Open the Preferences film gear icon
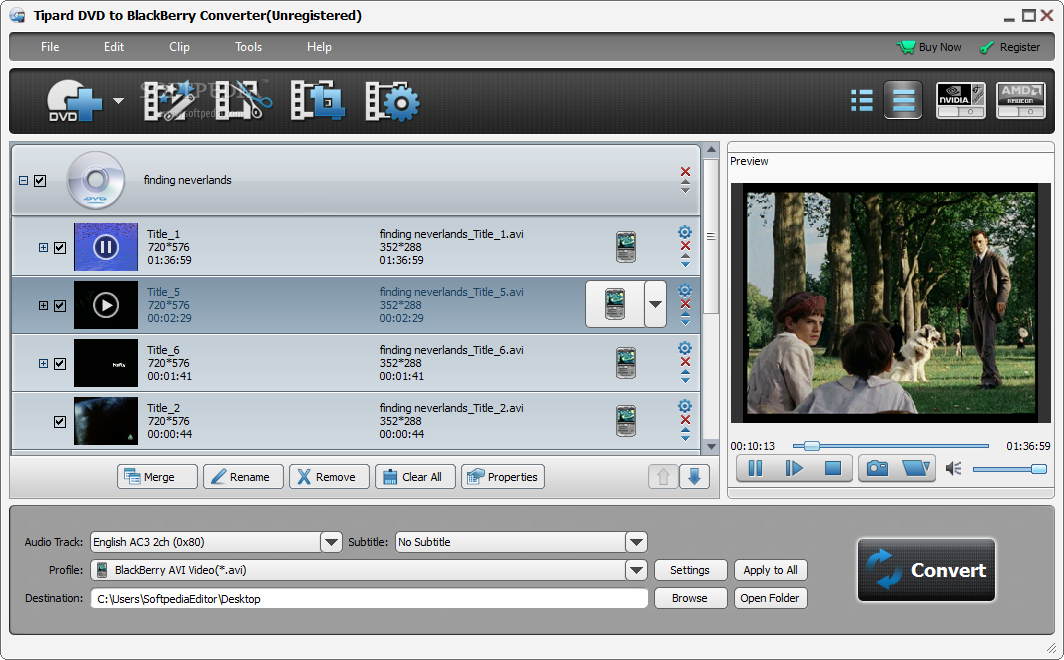 [x=392, y=102]
